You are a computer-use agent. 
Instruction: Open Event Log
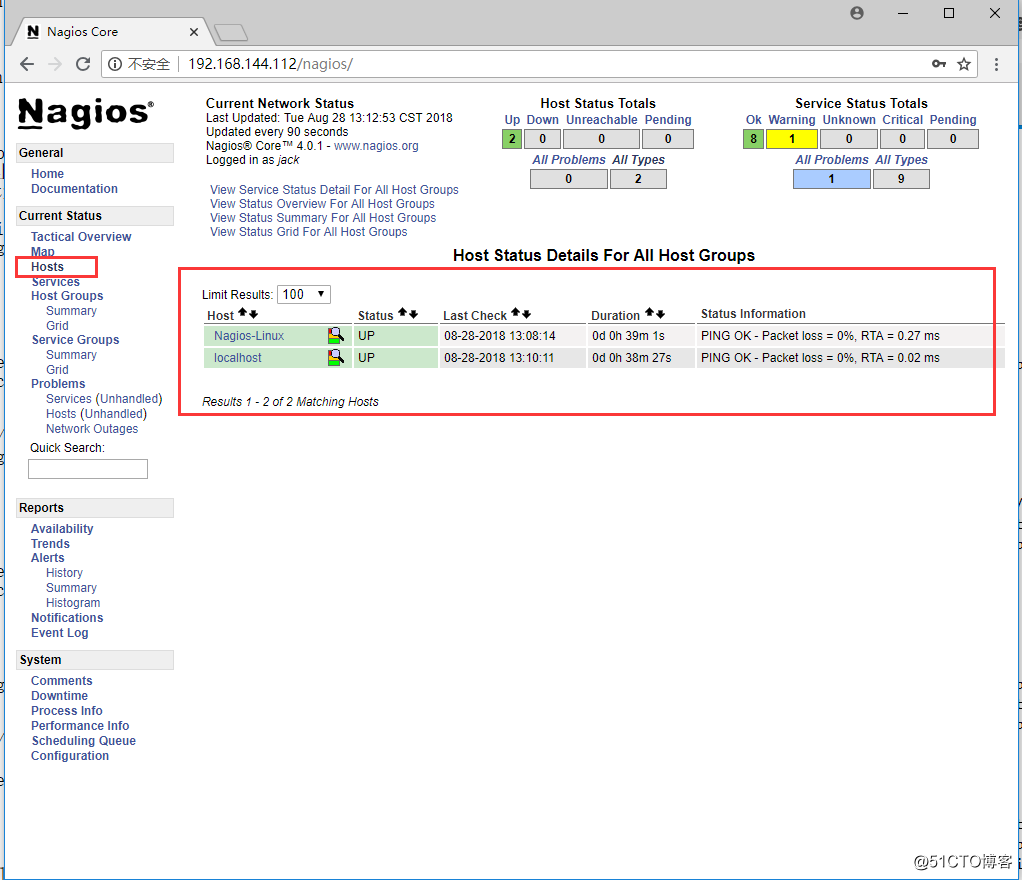coord(59,633)
